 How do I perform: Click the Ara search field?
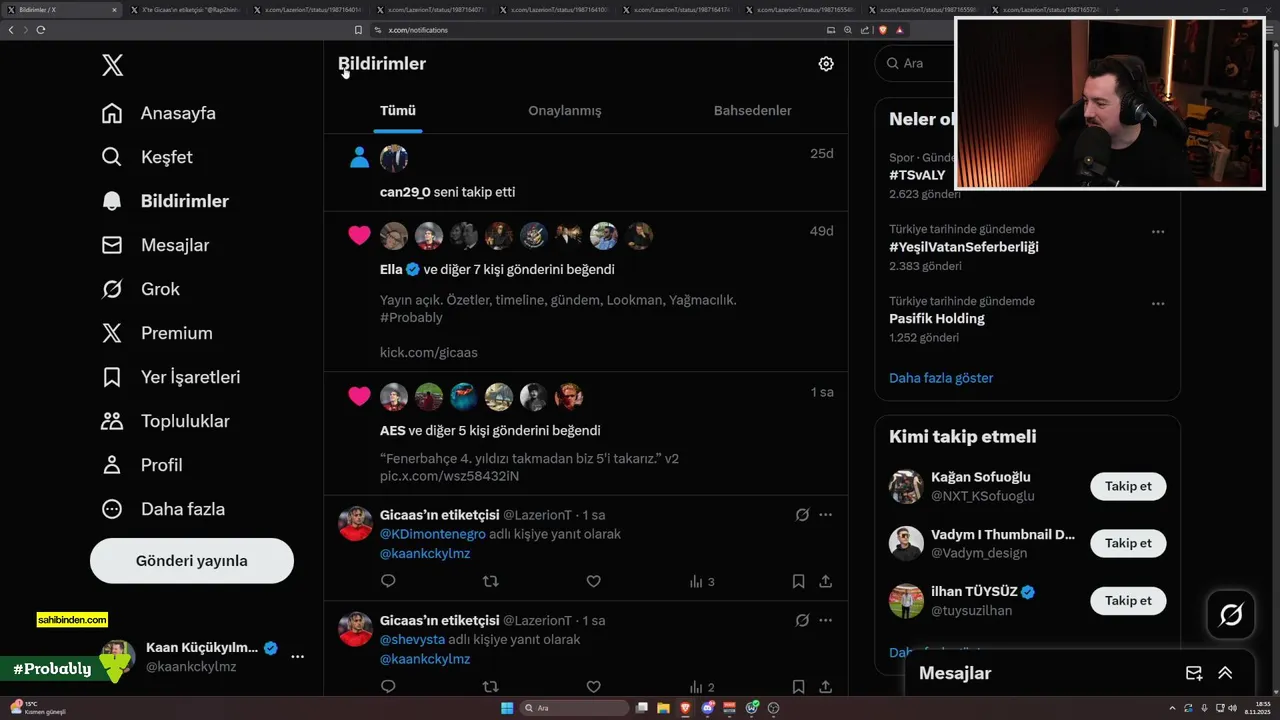tap(915, 63)
